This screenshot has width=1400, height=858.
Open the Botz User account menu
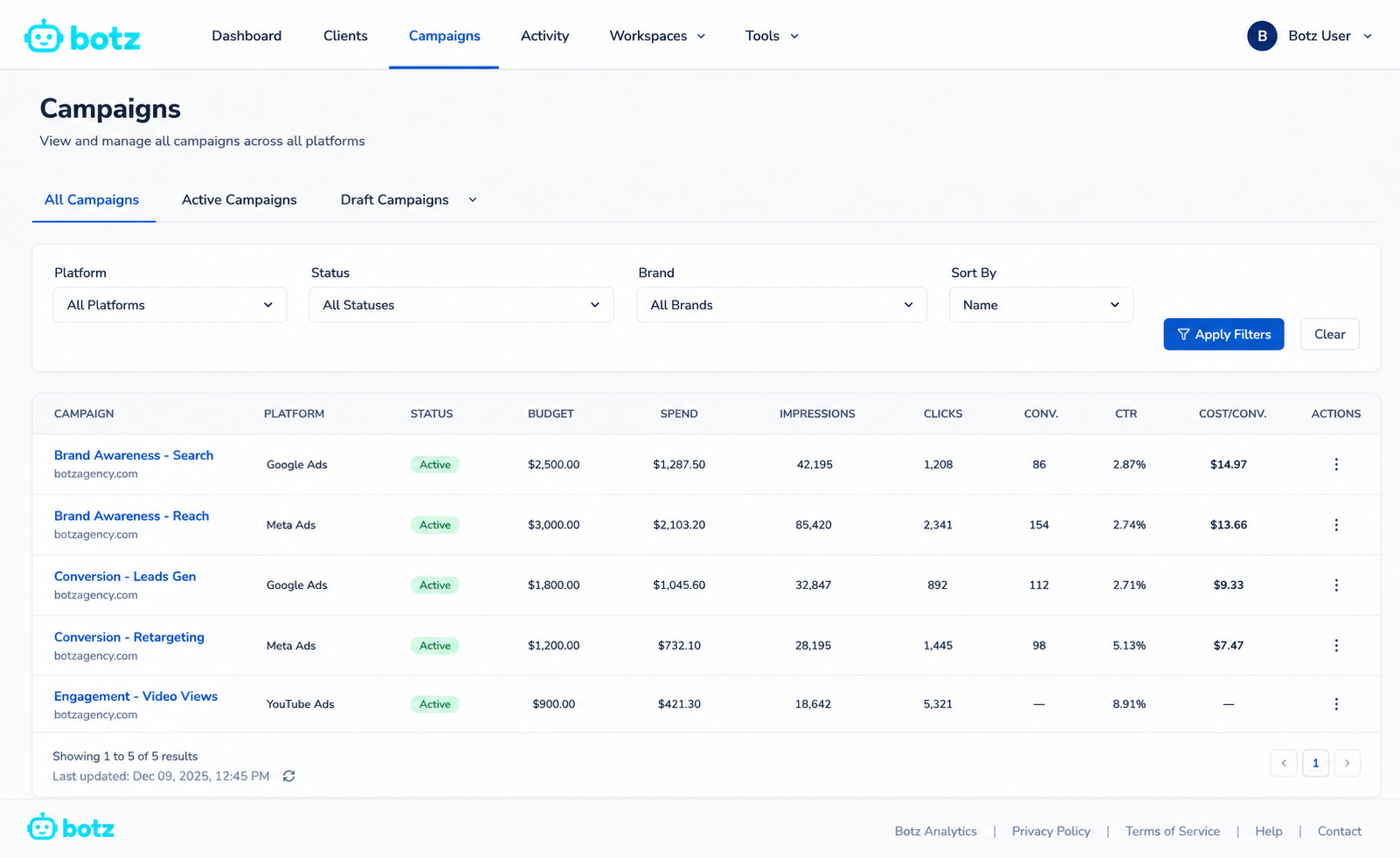point(1310,36)
